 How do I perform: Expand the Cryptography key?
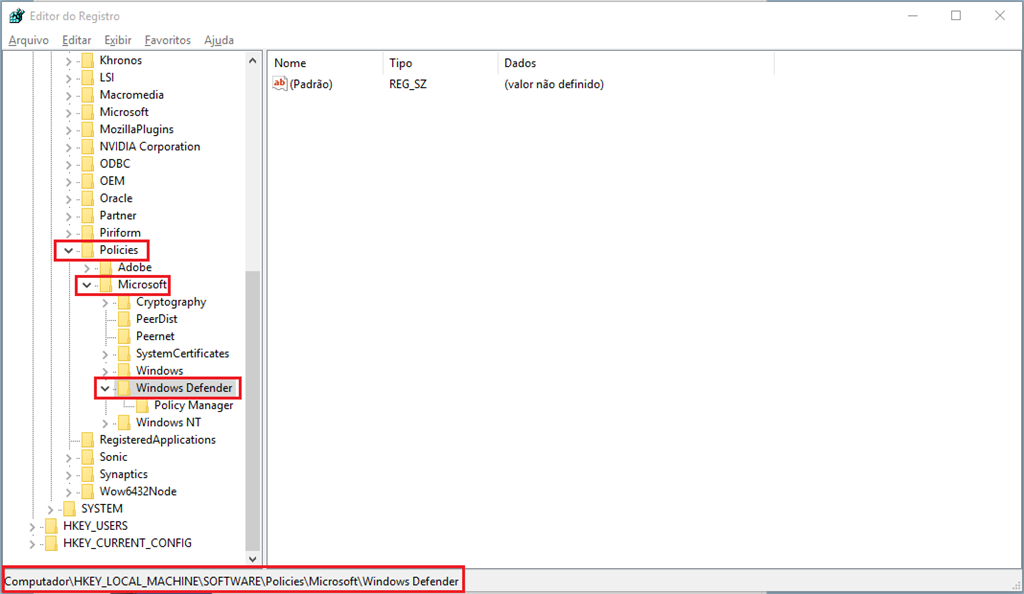coord(104,302)
